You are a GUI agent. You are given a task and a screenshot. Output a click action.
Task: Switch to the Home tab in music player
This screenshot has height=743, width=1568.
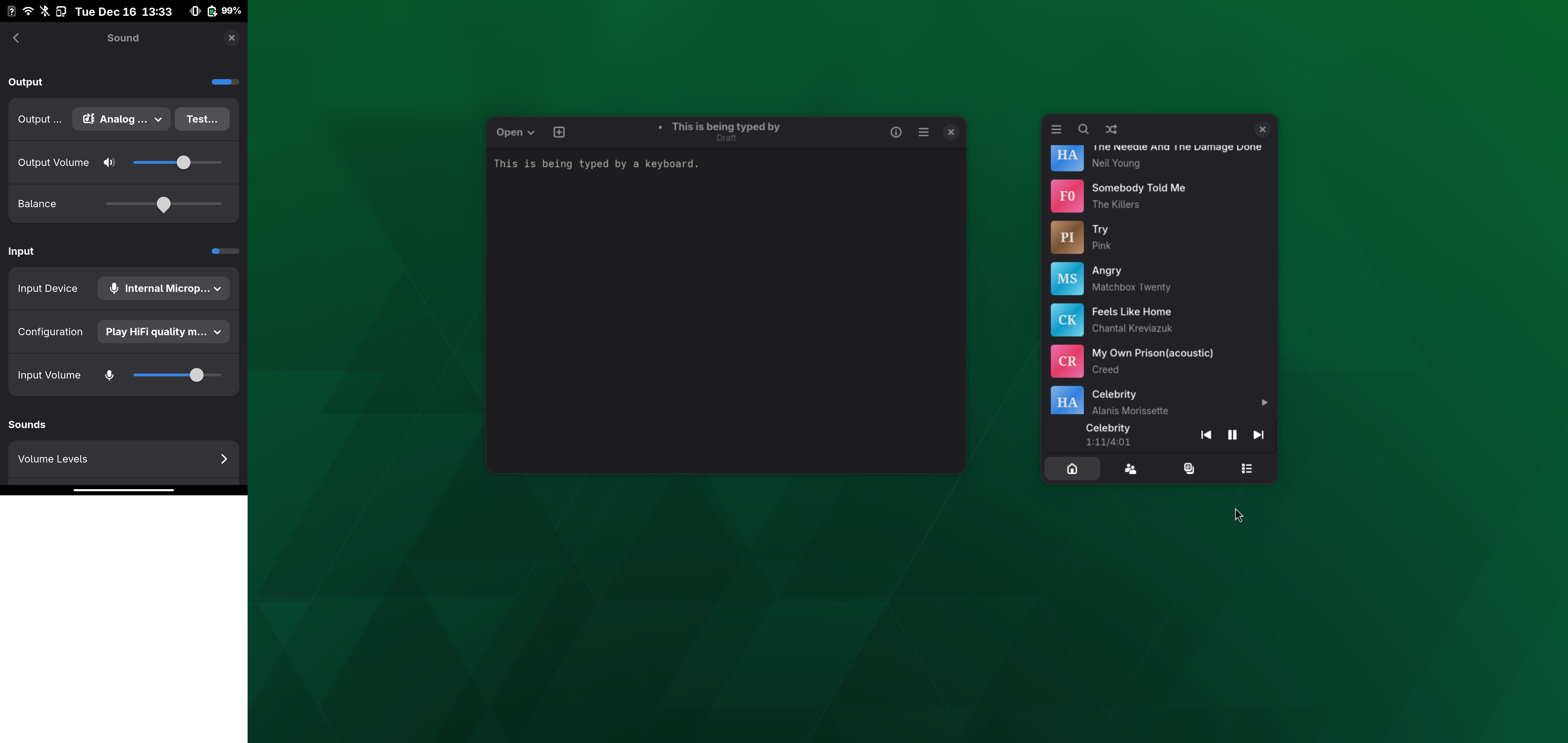coord(1072,469)
